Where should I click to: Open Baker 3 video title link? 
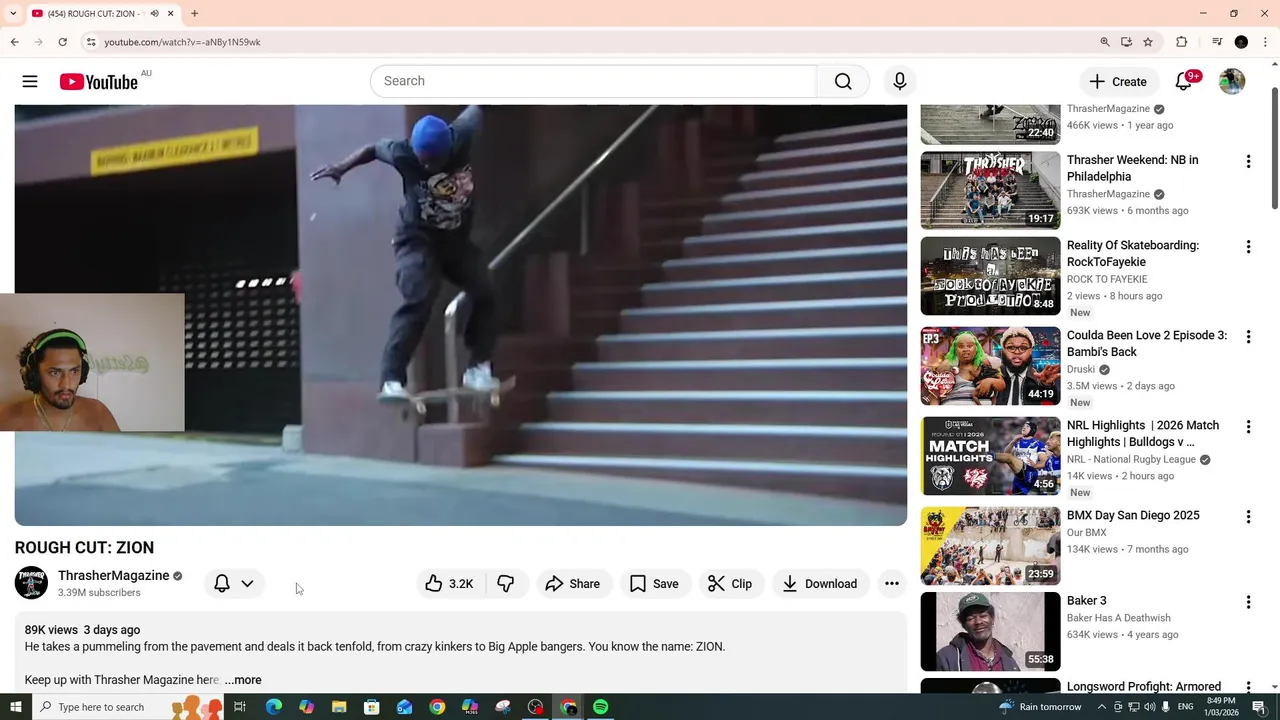(x=1087, y=601)
